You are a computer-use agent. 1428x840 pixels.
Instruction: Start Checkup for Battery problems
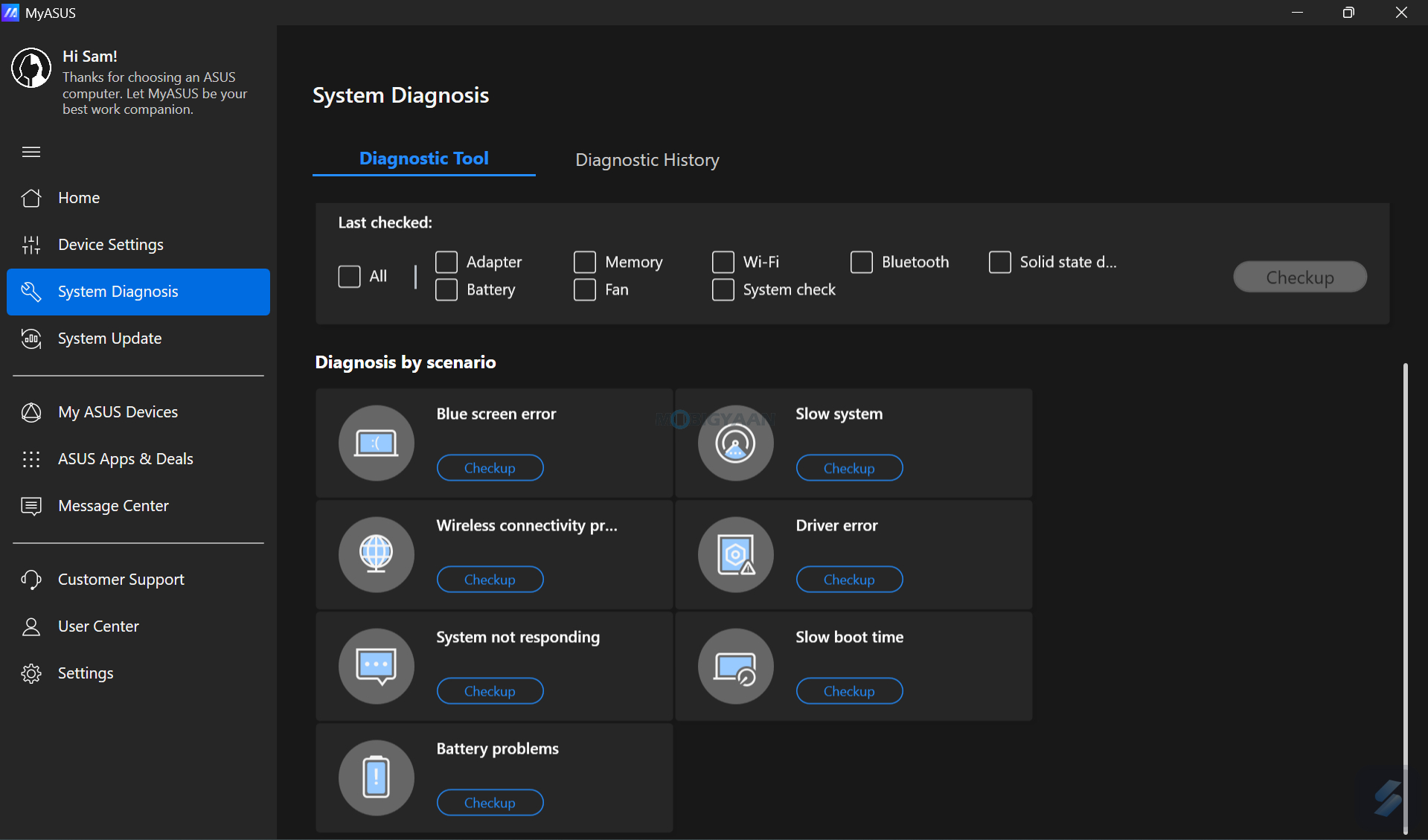[490, 803]
